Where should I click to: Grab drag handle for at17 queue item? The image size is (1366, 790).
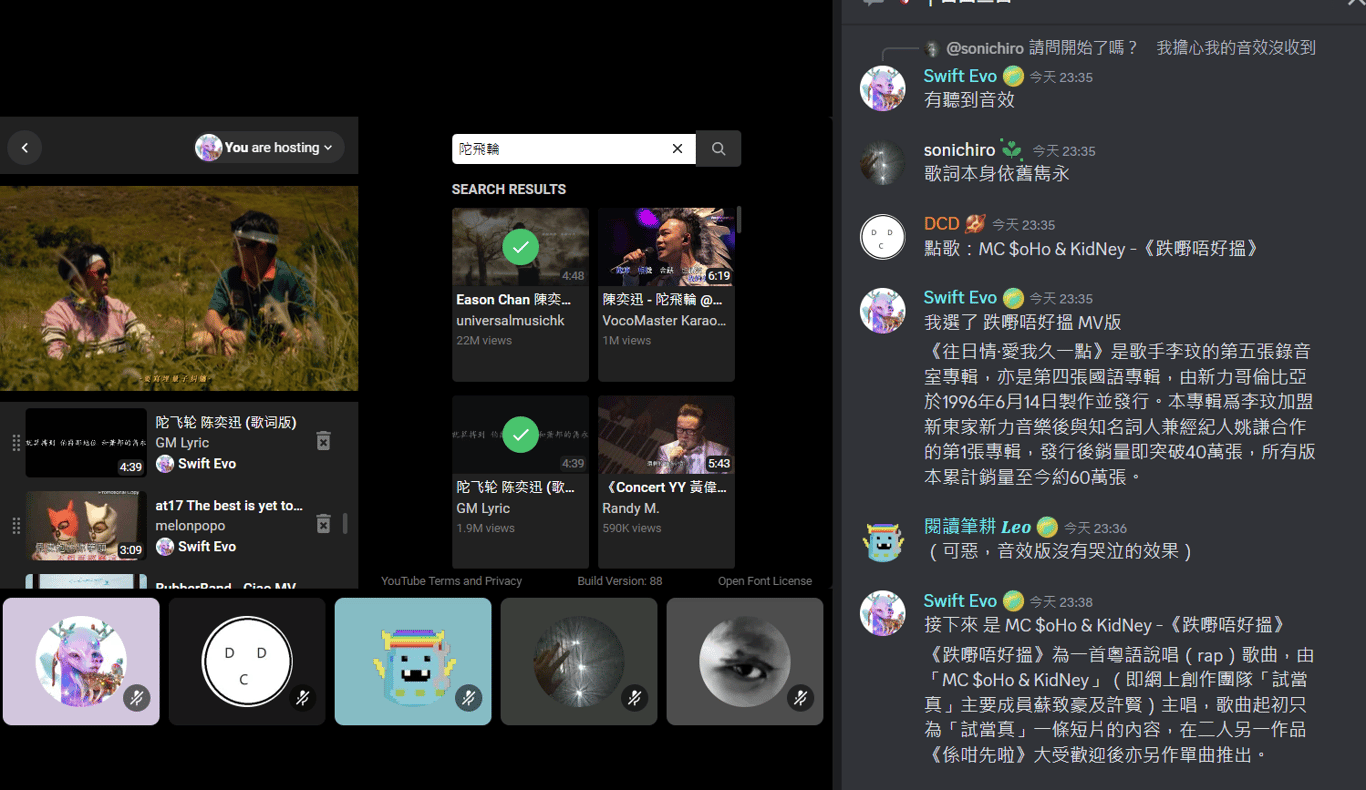click(x=15, y=526)
